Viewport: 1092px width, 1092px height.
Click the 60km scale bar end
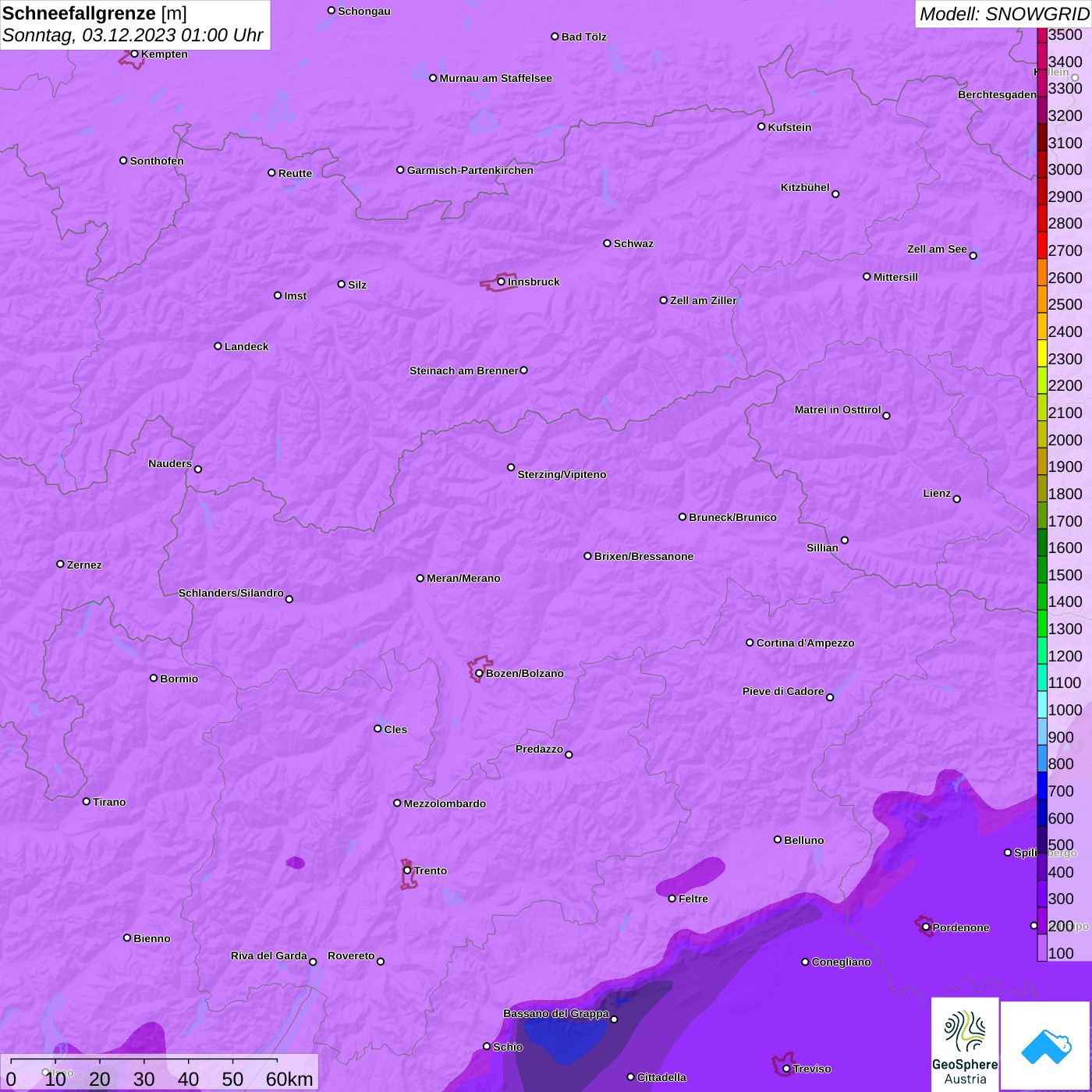pyautogui.click(x=277, y=1060)
